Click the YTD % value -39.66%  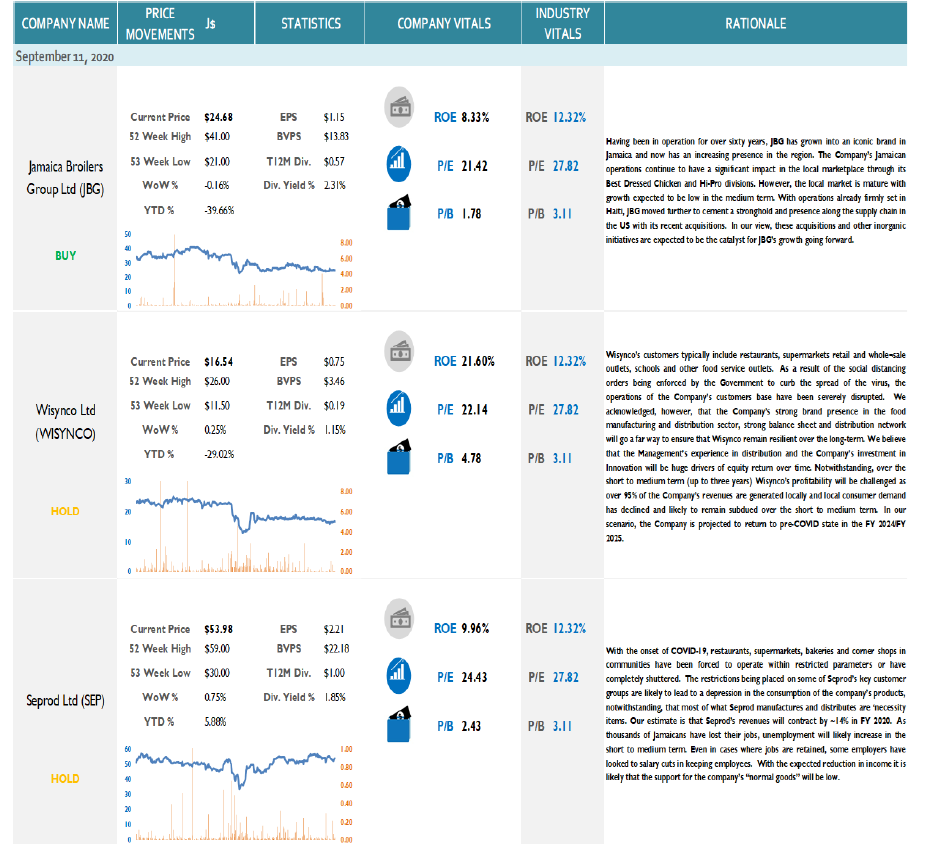click(x=220, y=210)
